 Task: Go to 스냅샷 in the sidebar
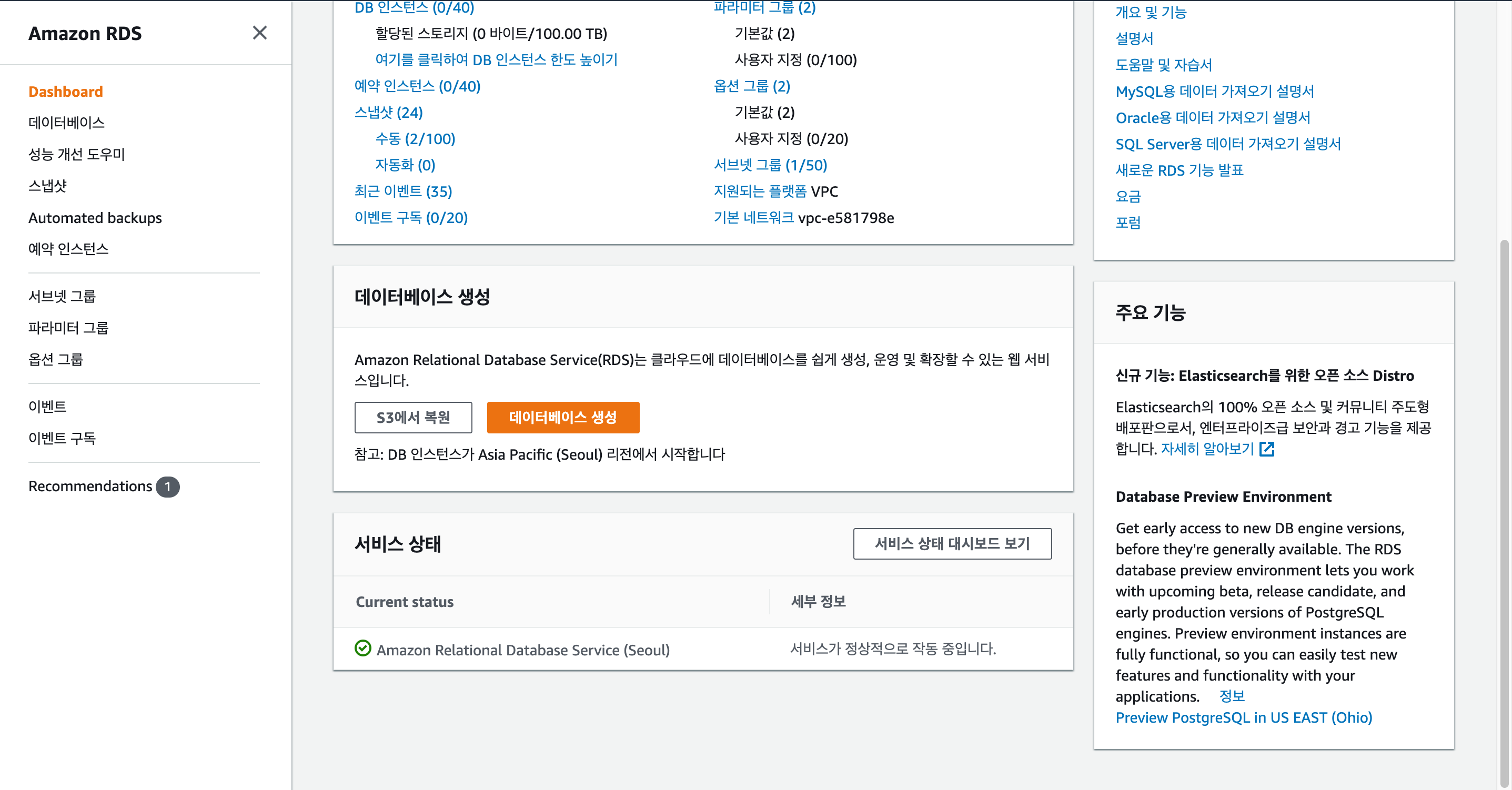coord(47,186)
